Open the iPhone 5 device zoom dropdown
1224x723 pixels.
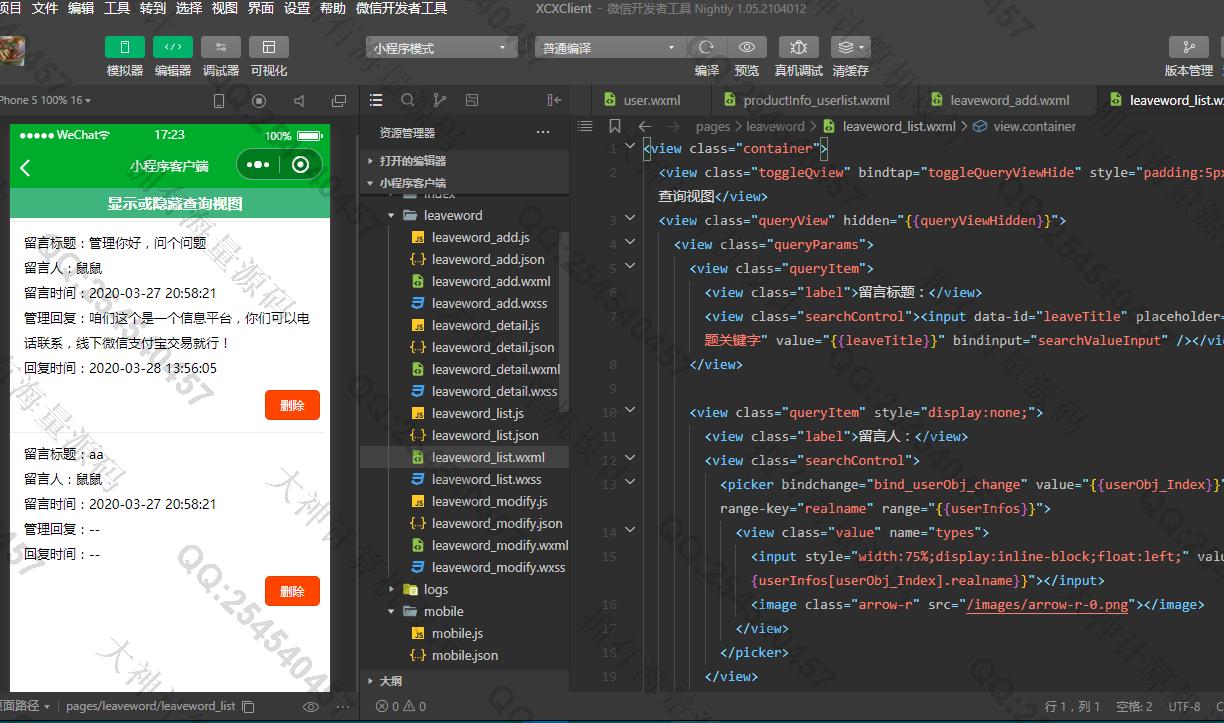click(45, 100)
